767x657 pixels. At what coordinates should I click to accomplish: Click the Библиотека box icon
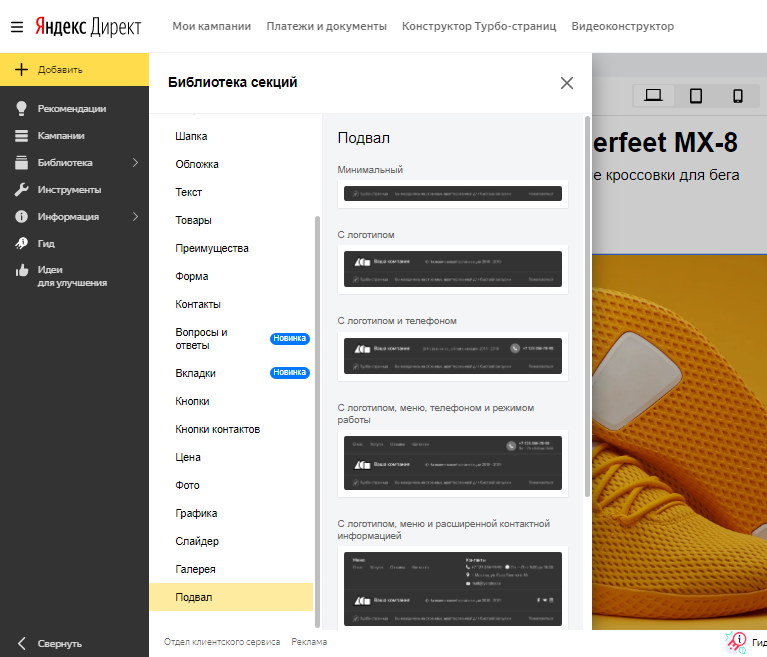tap(22, 162)
